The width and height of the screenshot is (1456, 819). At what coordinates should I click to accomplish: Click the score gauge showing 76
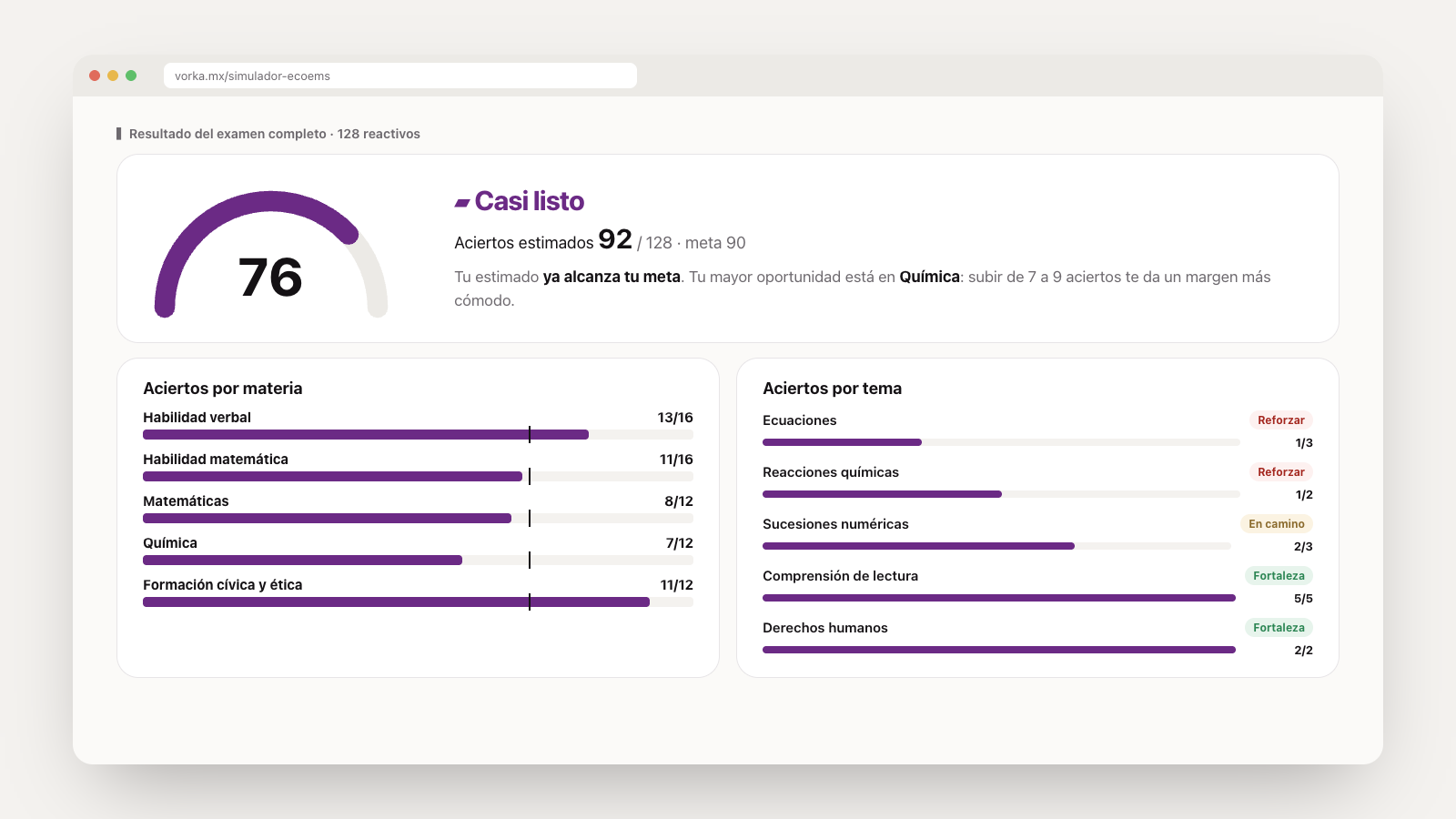[x=271, y=255]
